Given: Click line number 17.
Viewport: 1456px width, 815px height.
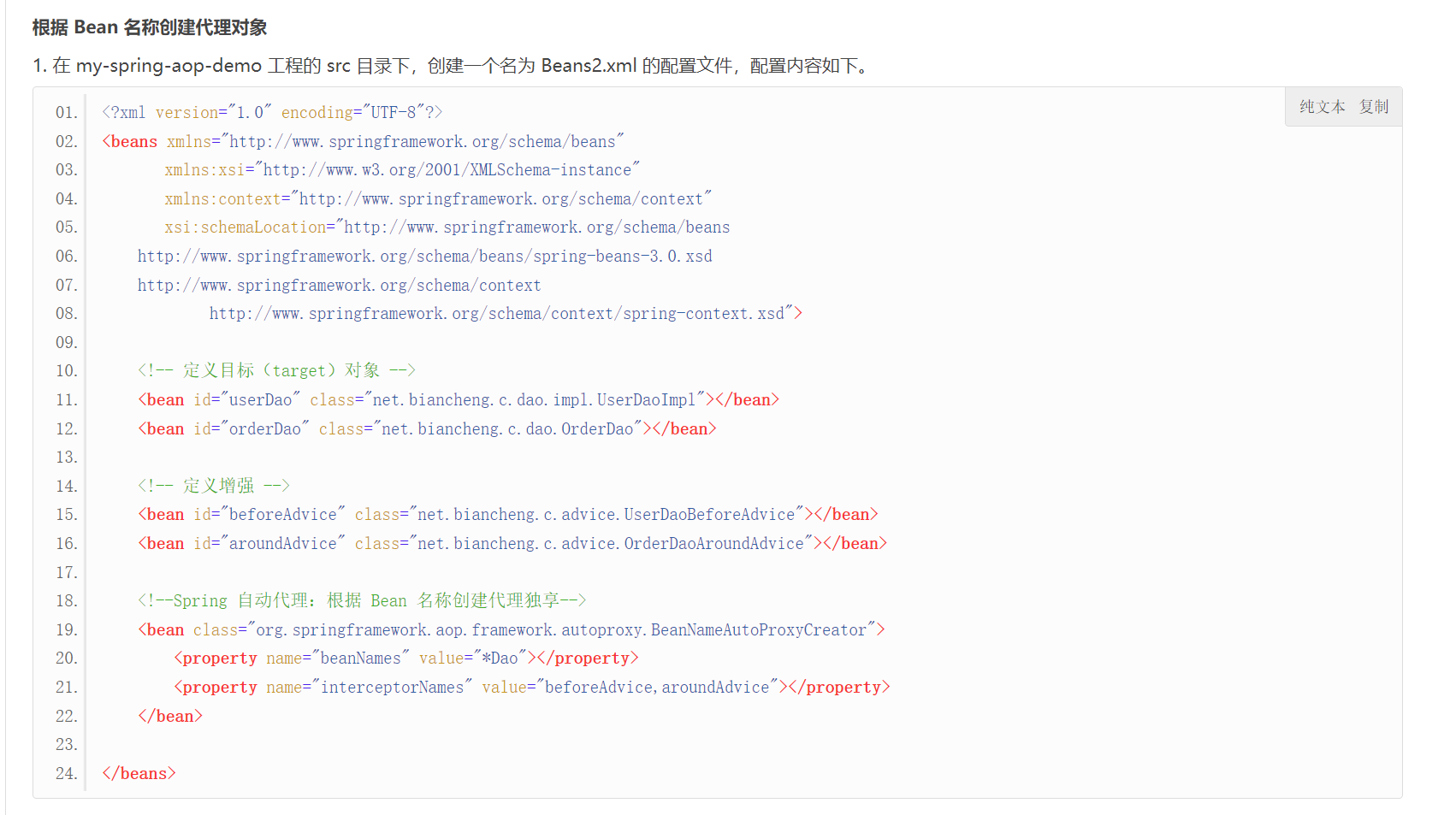Looking at the screenshot, I should [66, 573].
